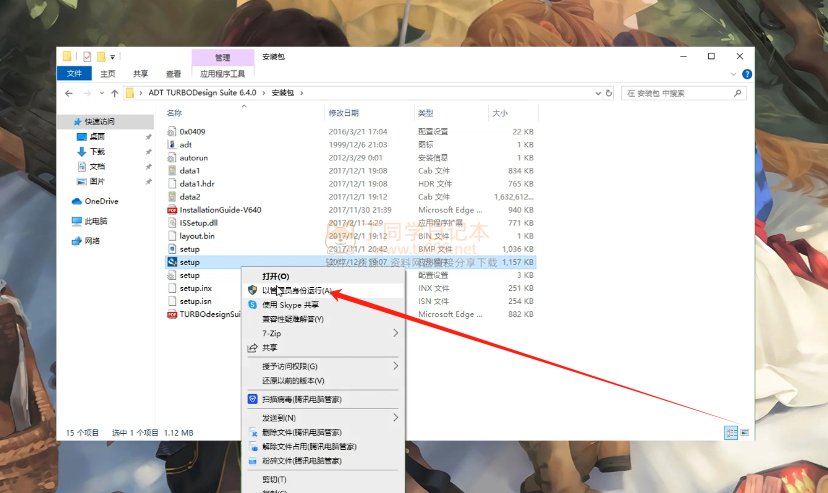
Task: Go up one folder level with Up arrow
Action: [x=115, y=93]
